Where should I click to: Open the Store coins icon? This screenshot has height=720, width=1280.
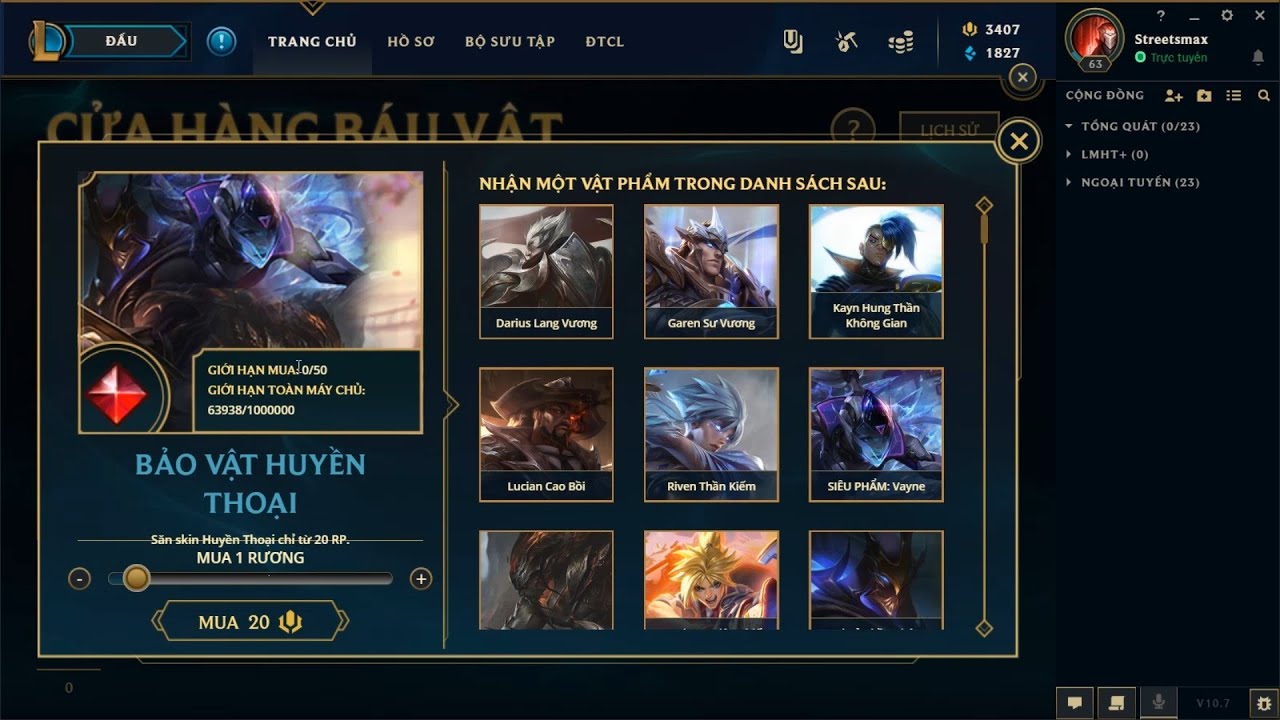[x=900, y=42]
